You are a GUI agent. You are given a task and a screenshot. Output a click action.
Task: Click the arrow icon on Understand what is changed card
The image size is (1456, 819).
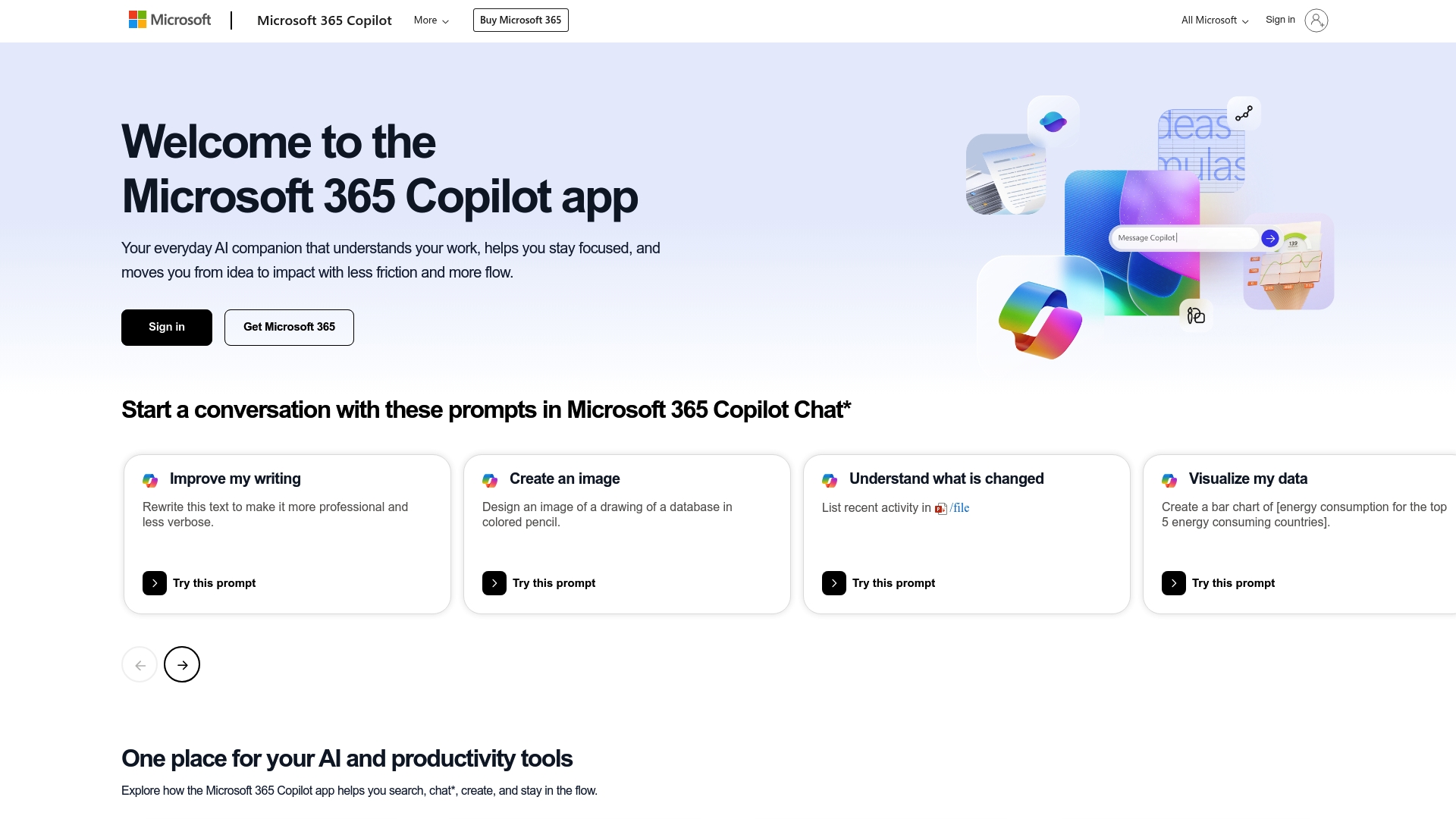pyautogui.click(x=834, y=583)
